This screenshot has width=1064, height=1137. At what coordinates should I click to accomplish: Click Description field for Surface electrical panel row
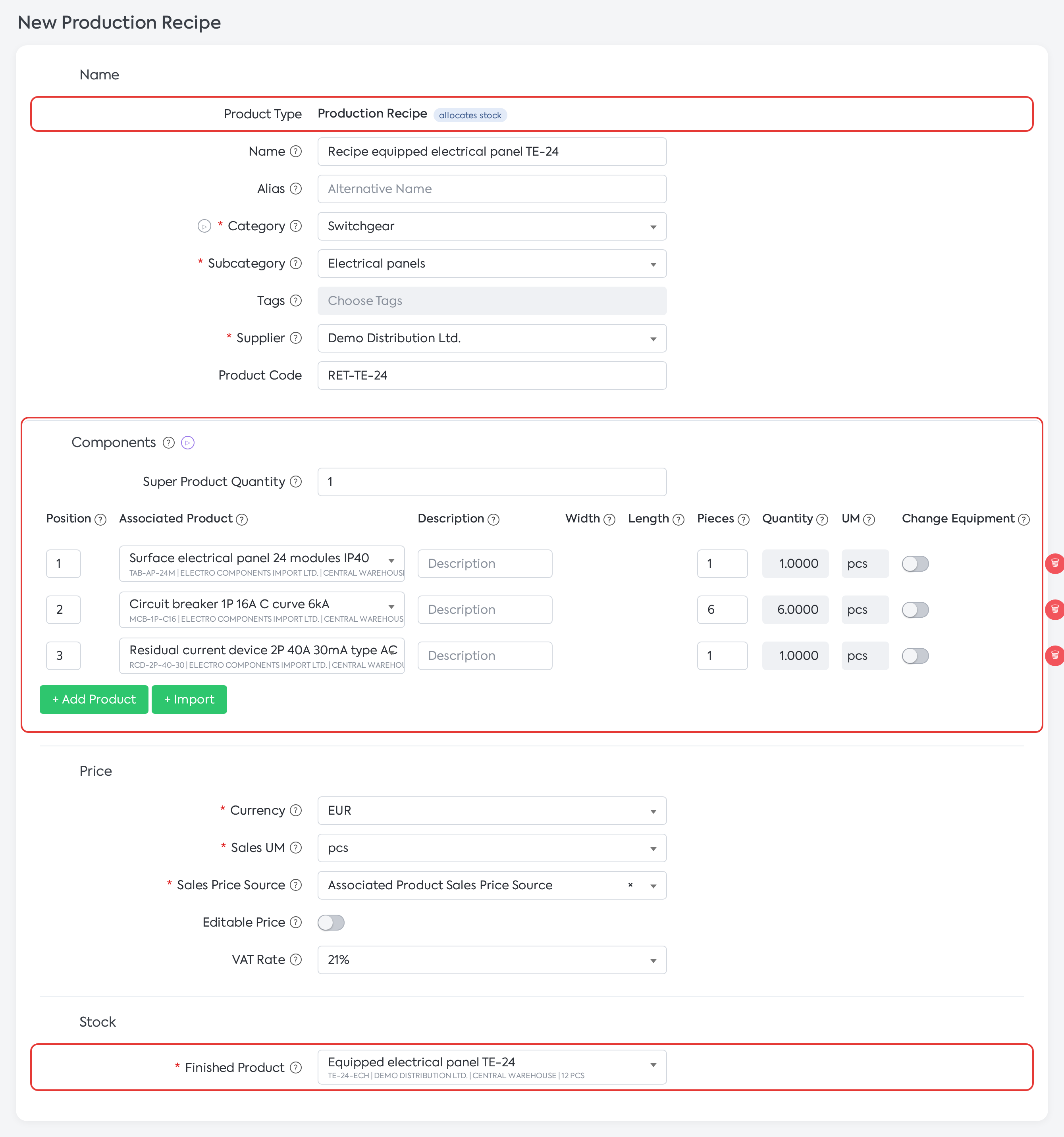[x=484, y=564]
